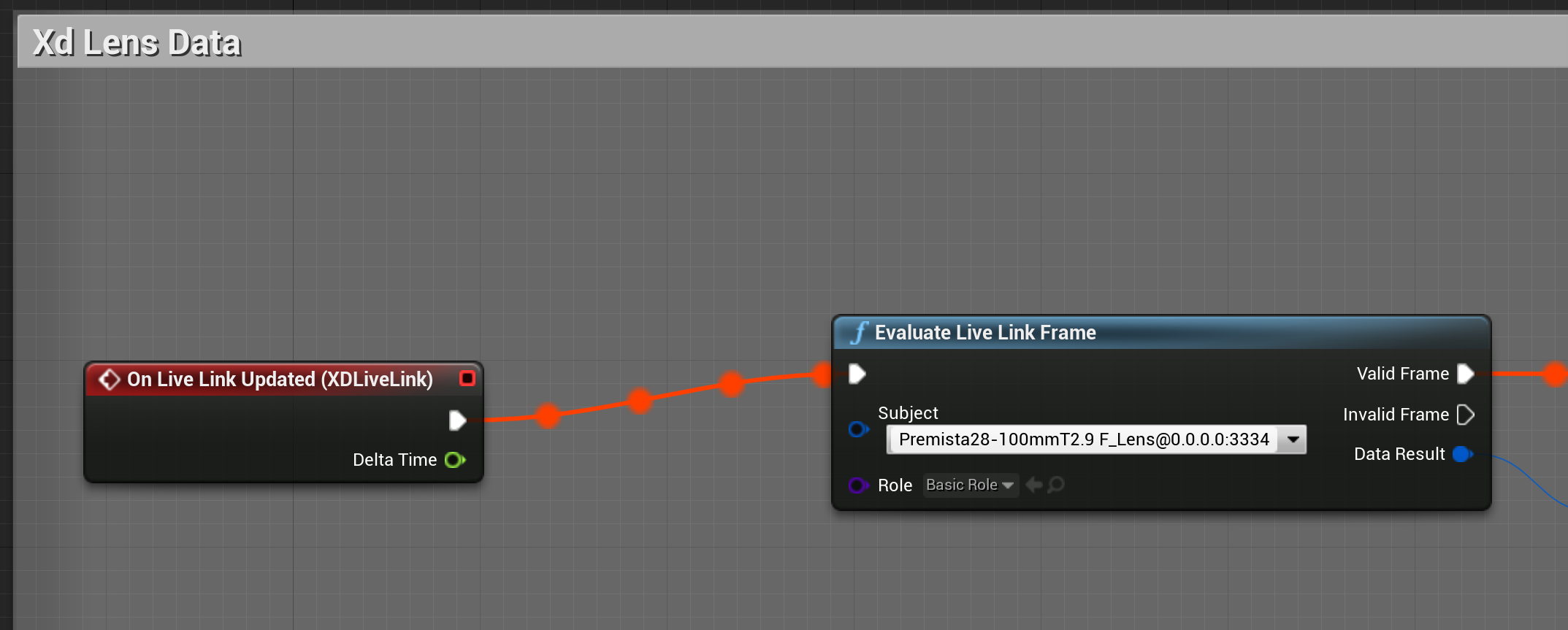
Task: Click the function icon on Evaluate Live Link Frame
Action: click(859, 333)
